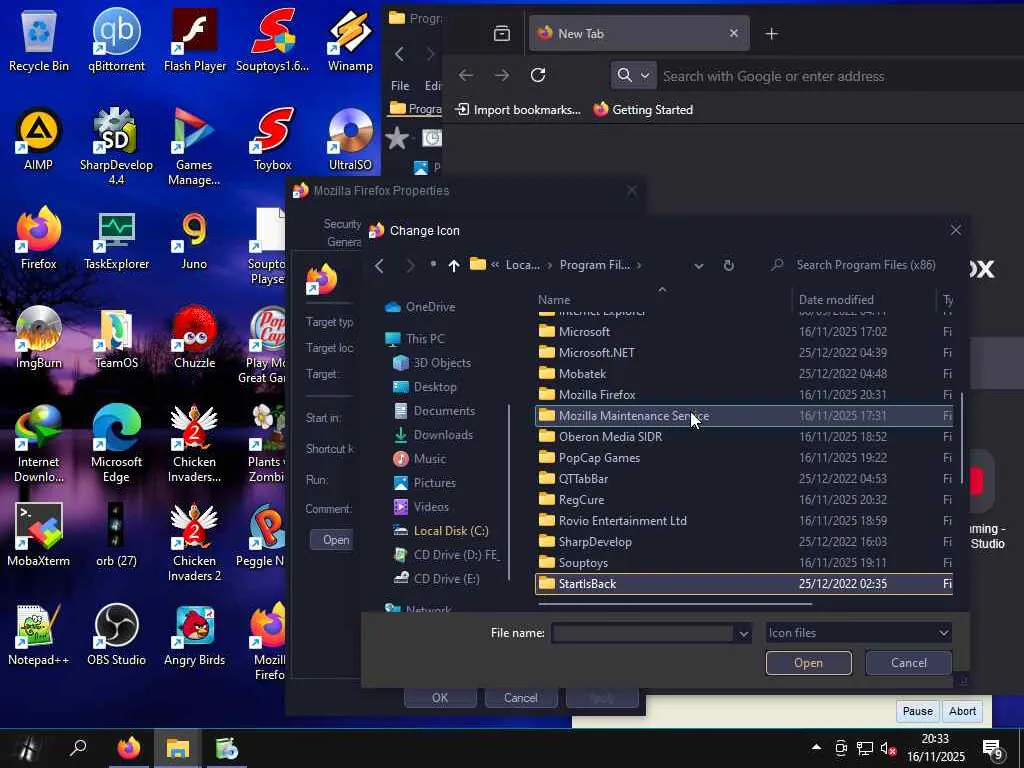1024x768 pixels.
Task: Launch AIMP desktop shortcut
Action: click(39, 139)
